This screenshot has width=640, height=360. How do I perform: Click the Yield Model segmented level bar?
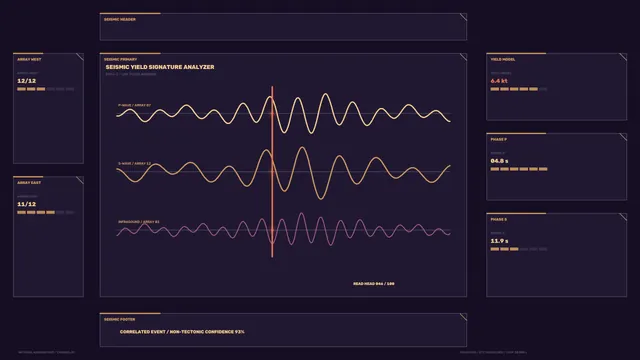pyautogui.click(x=519, y=89)
